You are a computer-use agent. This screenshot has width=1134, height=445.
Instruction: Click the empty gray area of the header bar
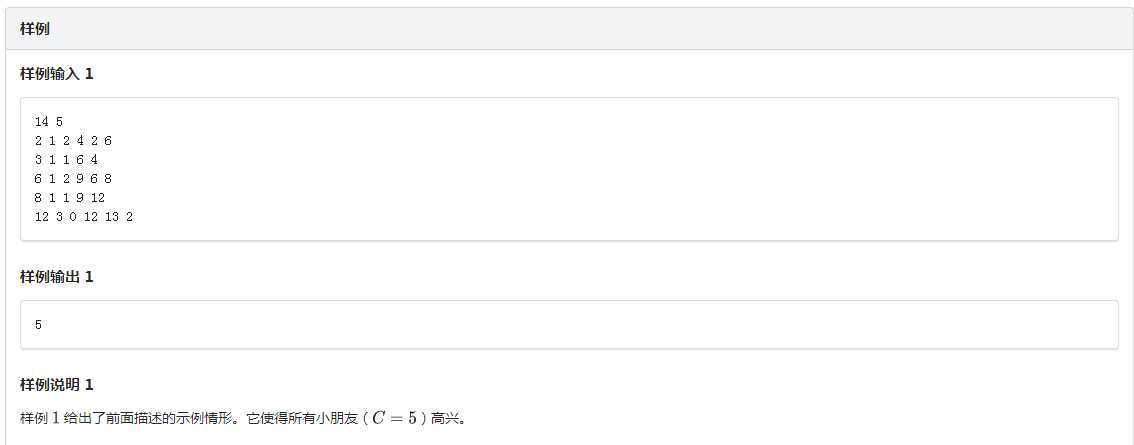[x=600, y=29]
